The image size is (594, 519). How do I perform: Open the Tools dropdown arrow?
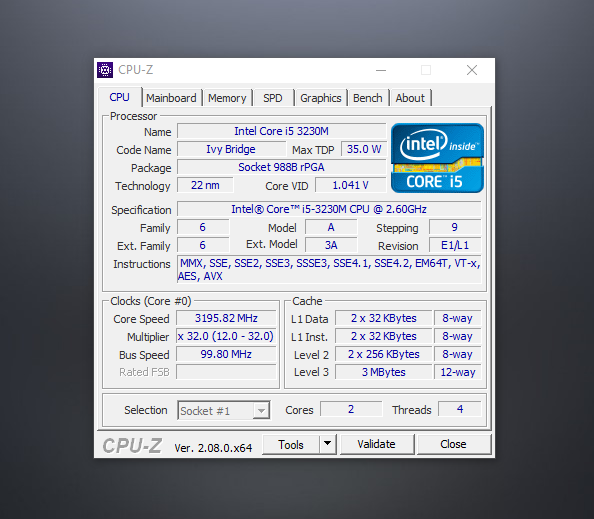[x=328, y=444]
